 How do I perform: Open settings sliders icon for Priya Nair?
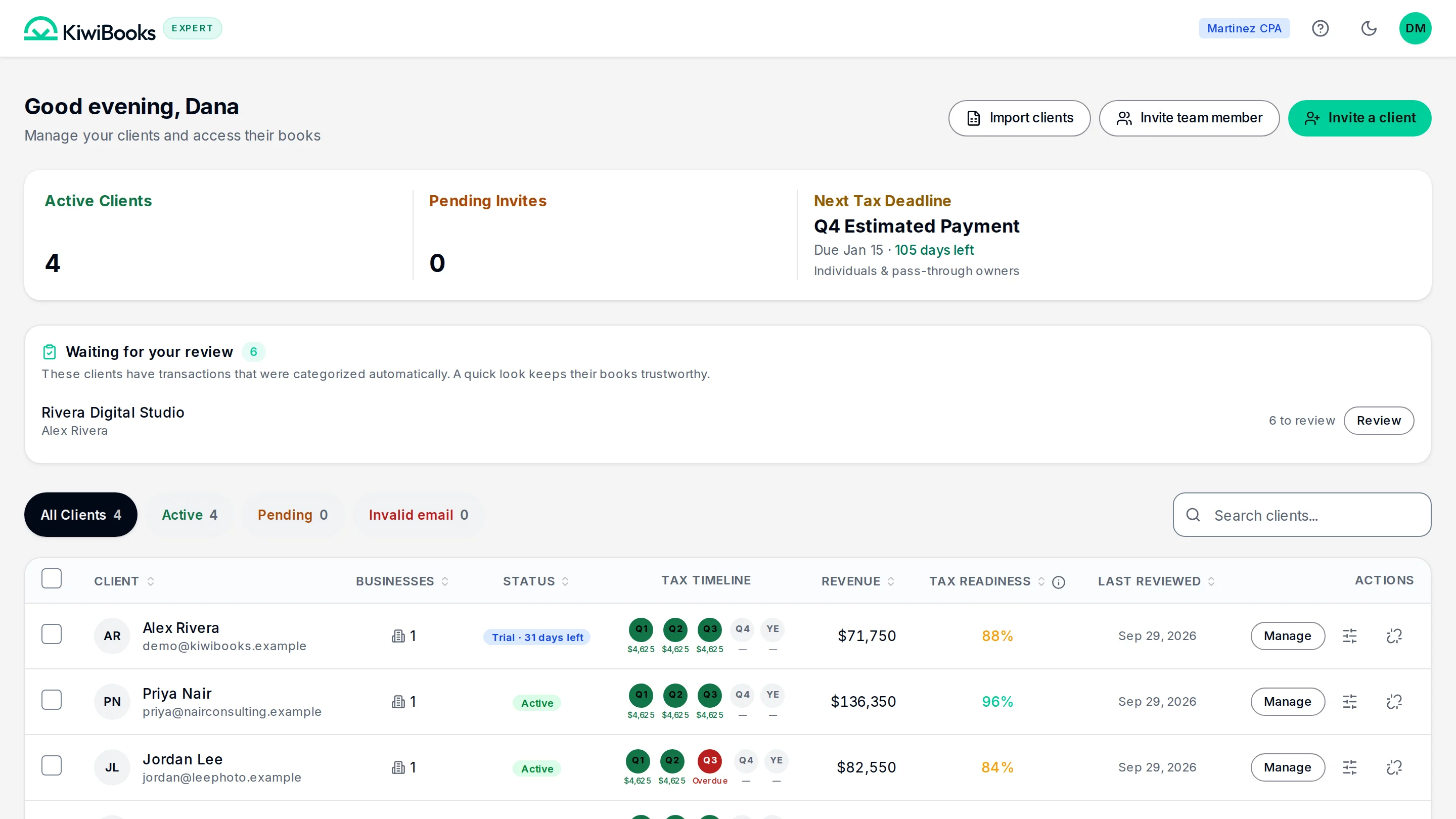1350,701
